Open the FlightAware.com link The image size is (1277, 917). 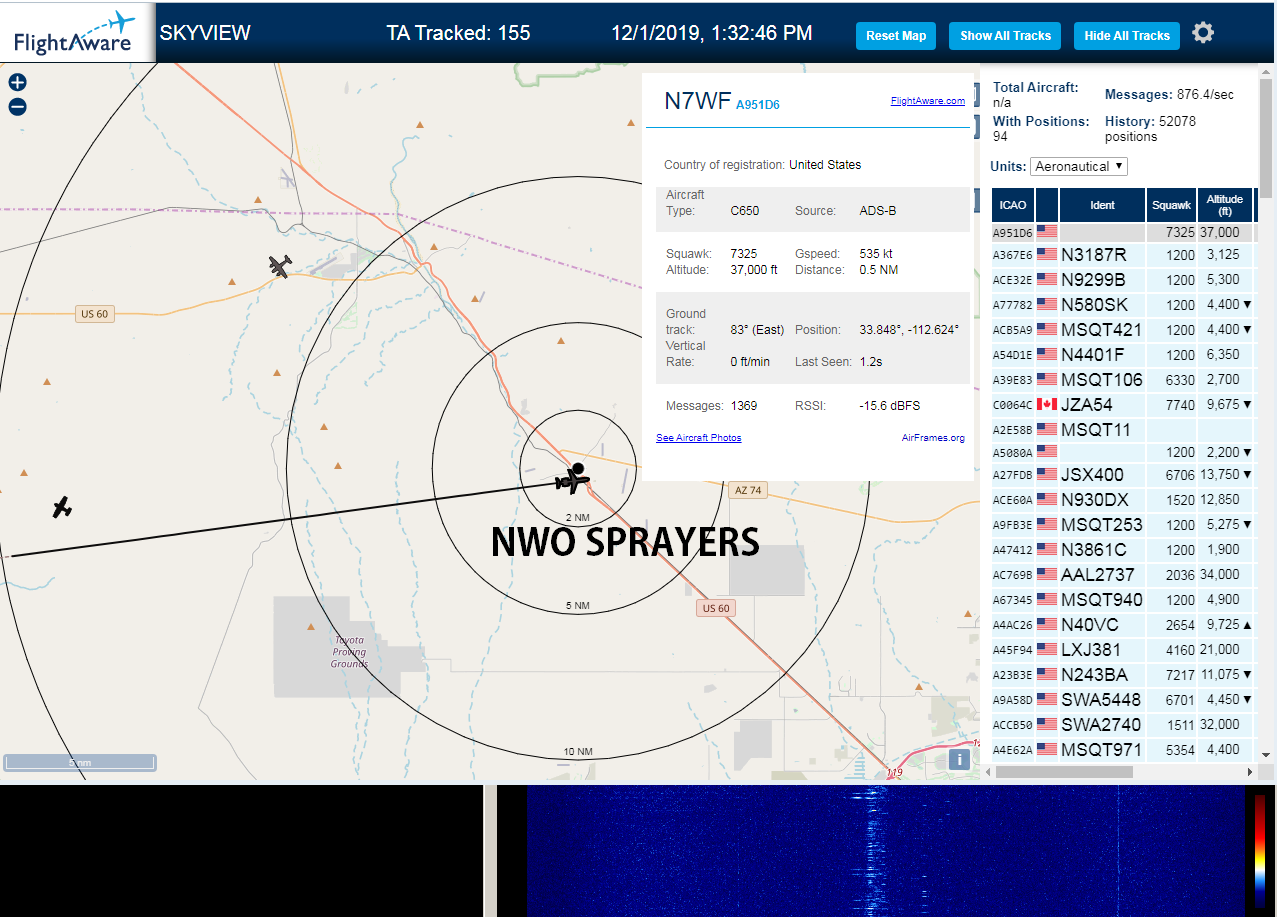coord(927,101)
